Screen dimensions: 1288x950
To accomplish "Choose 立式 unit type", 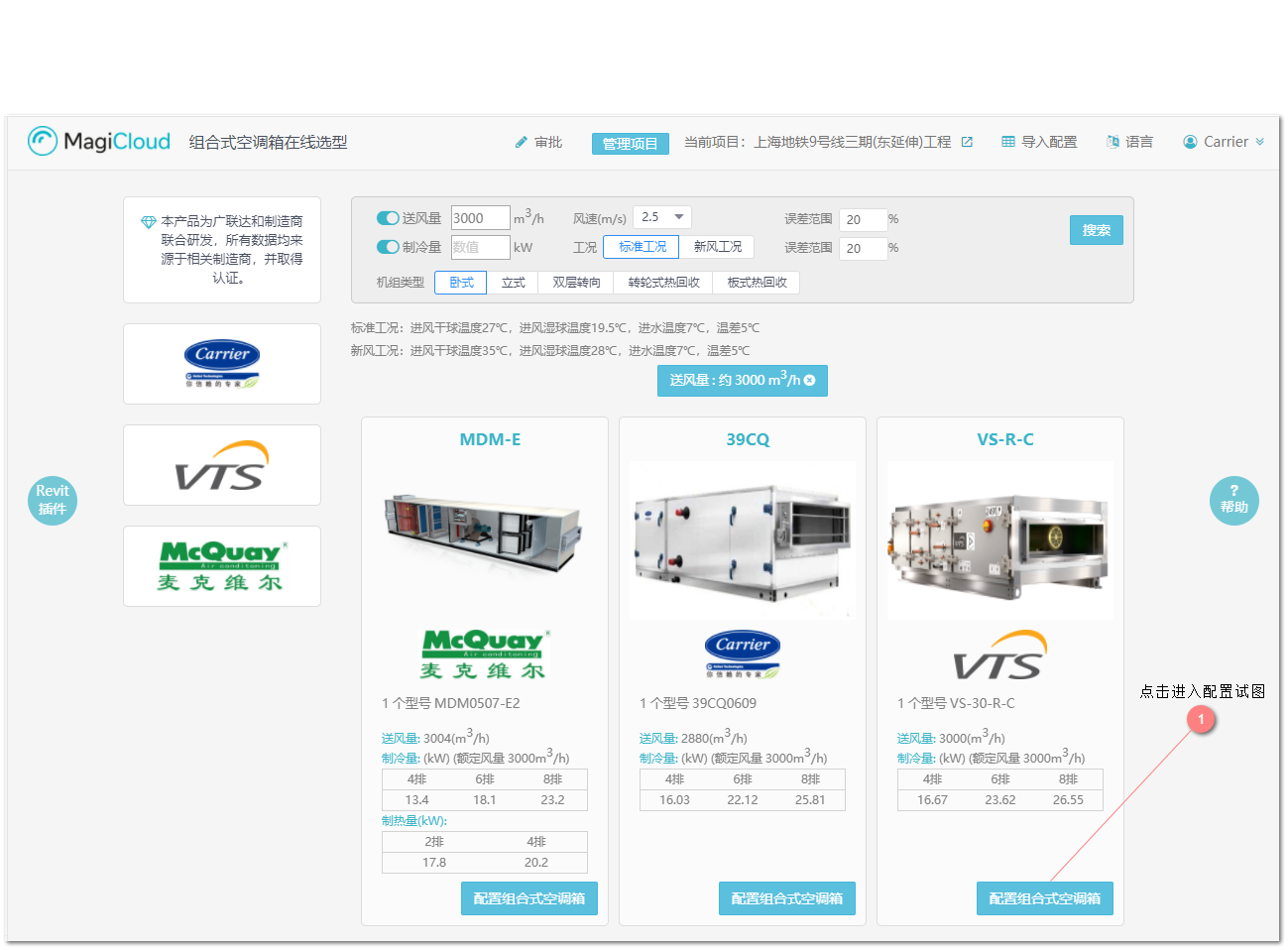I will point(513,283).
